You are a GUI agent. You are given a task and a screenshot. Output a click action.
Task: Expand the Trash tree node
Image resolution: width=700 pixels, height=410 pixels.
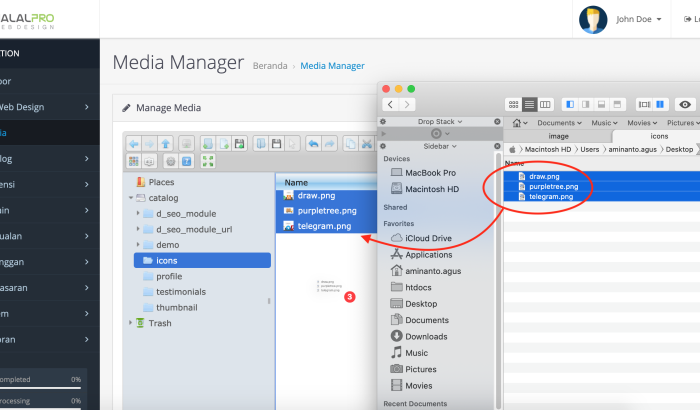point(130,322)
